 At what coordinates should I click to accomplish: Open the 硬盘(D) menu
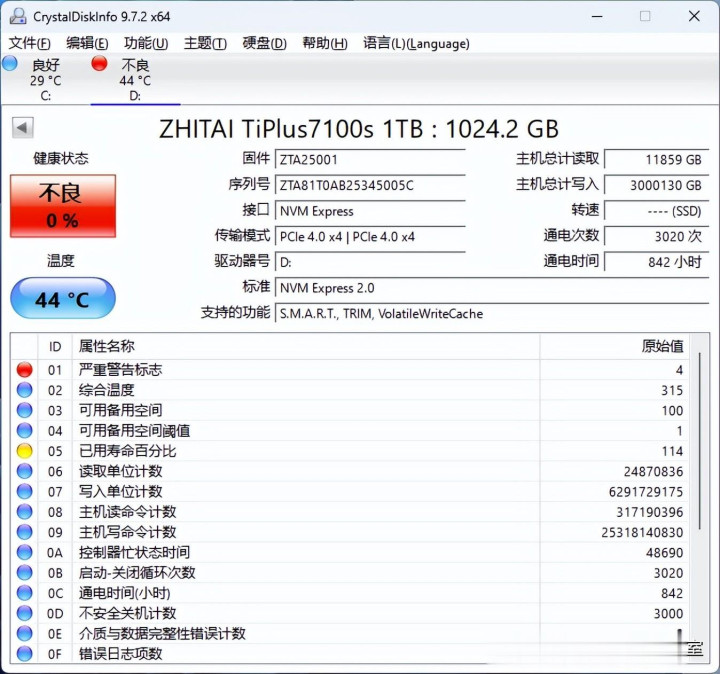(264, 43)
